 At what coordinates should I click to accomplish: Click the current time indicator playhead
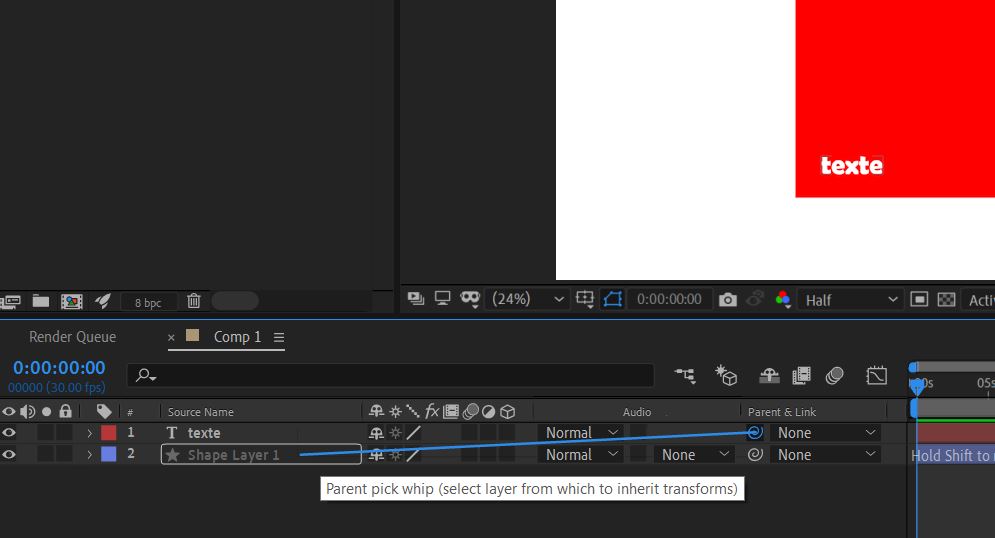point(917,386)
